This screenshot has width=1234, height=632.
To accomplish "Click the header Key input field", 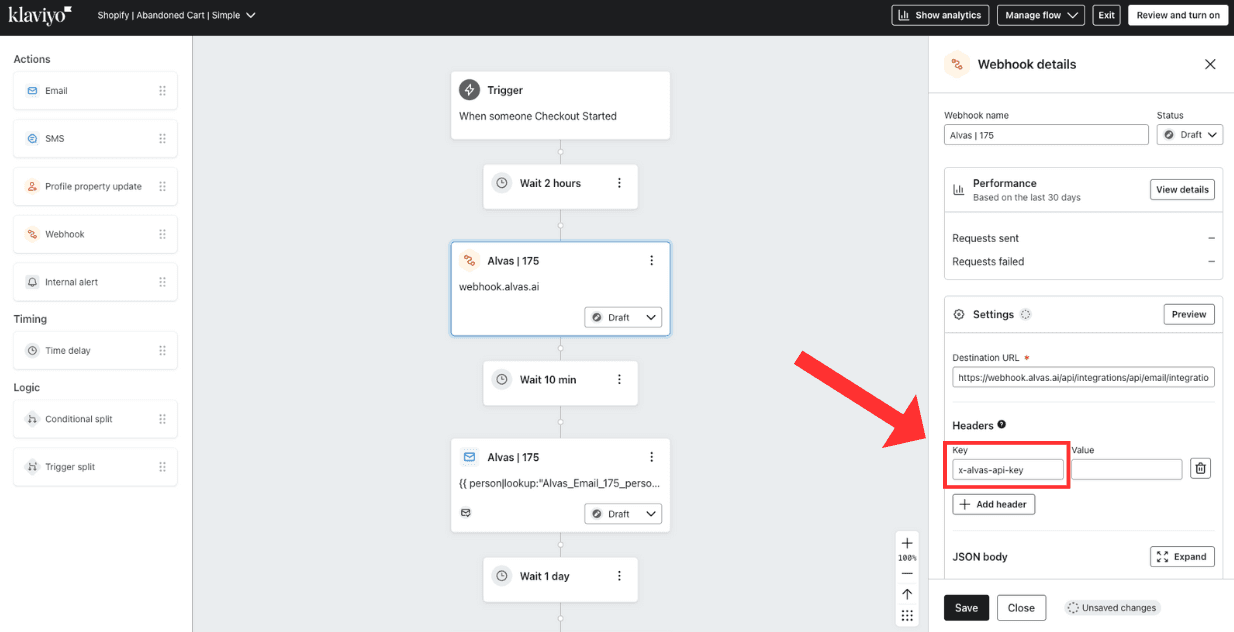I will pyautogui.click(x=1008, y=469).
